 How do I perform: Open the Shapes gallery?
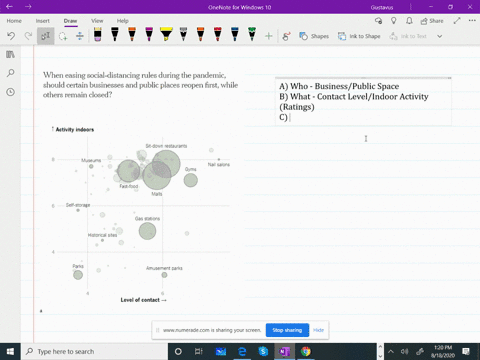coord(314,36)
